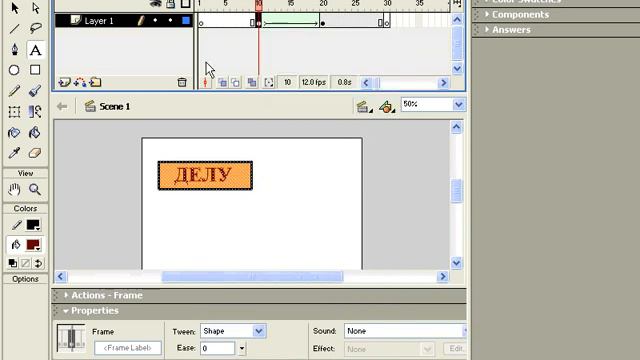
Task: Toggle Layer 1 outline color square
Action: [186, 20]
